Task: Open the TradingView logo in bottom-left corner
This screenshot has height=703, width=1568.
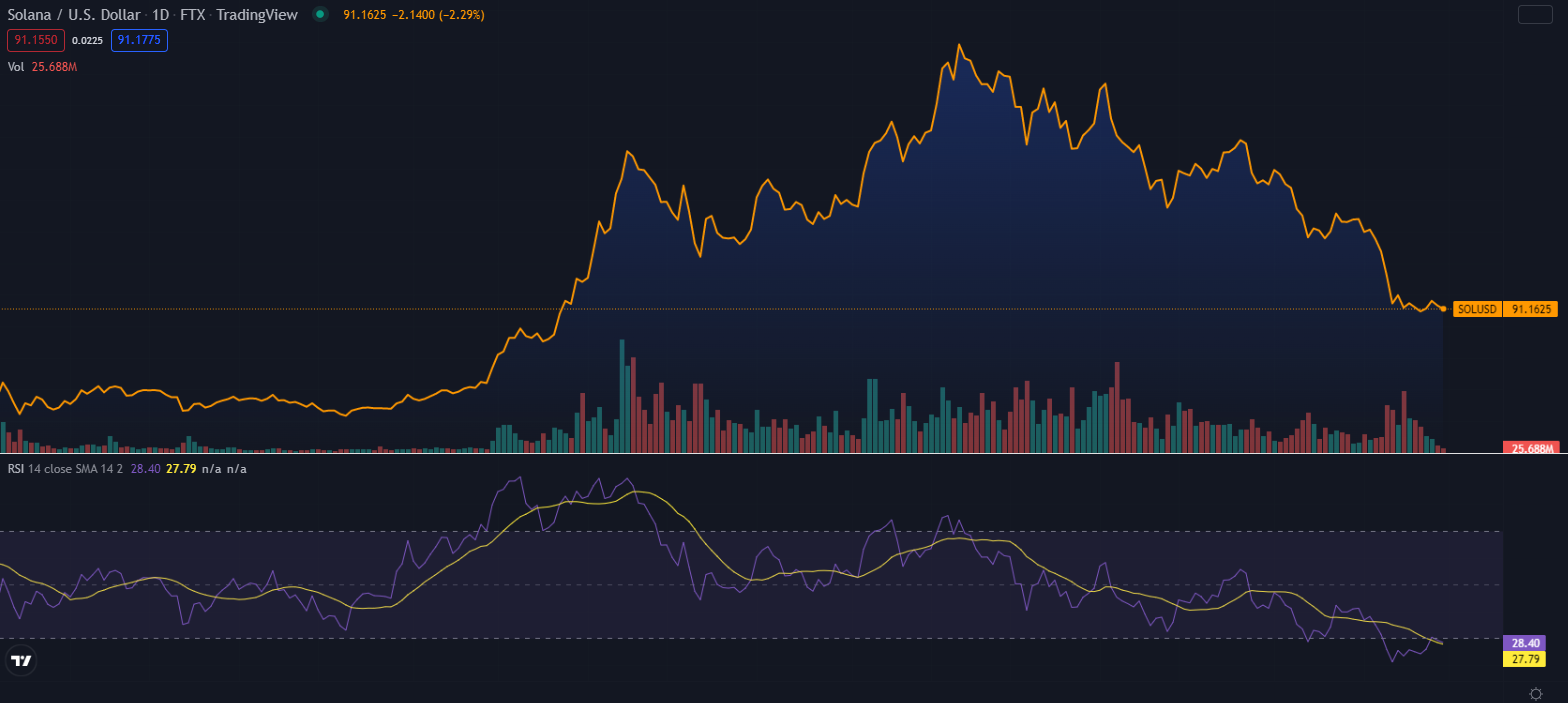Action: pyautogui.click(x=20, y=660)
